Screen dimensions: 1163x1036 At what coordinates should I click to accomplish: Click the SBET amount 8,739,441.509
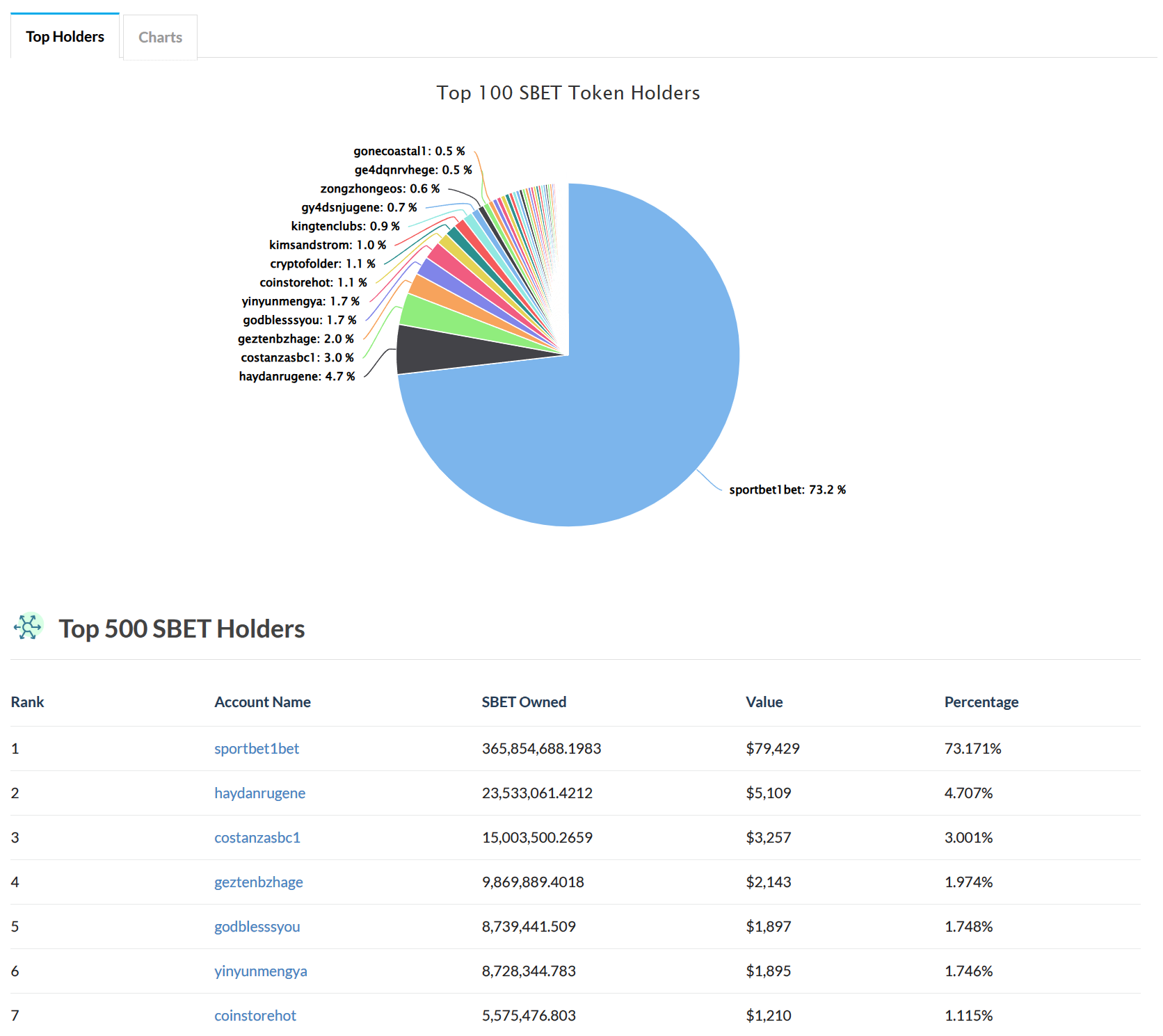[529, 927]
